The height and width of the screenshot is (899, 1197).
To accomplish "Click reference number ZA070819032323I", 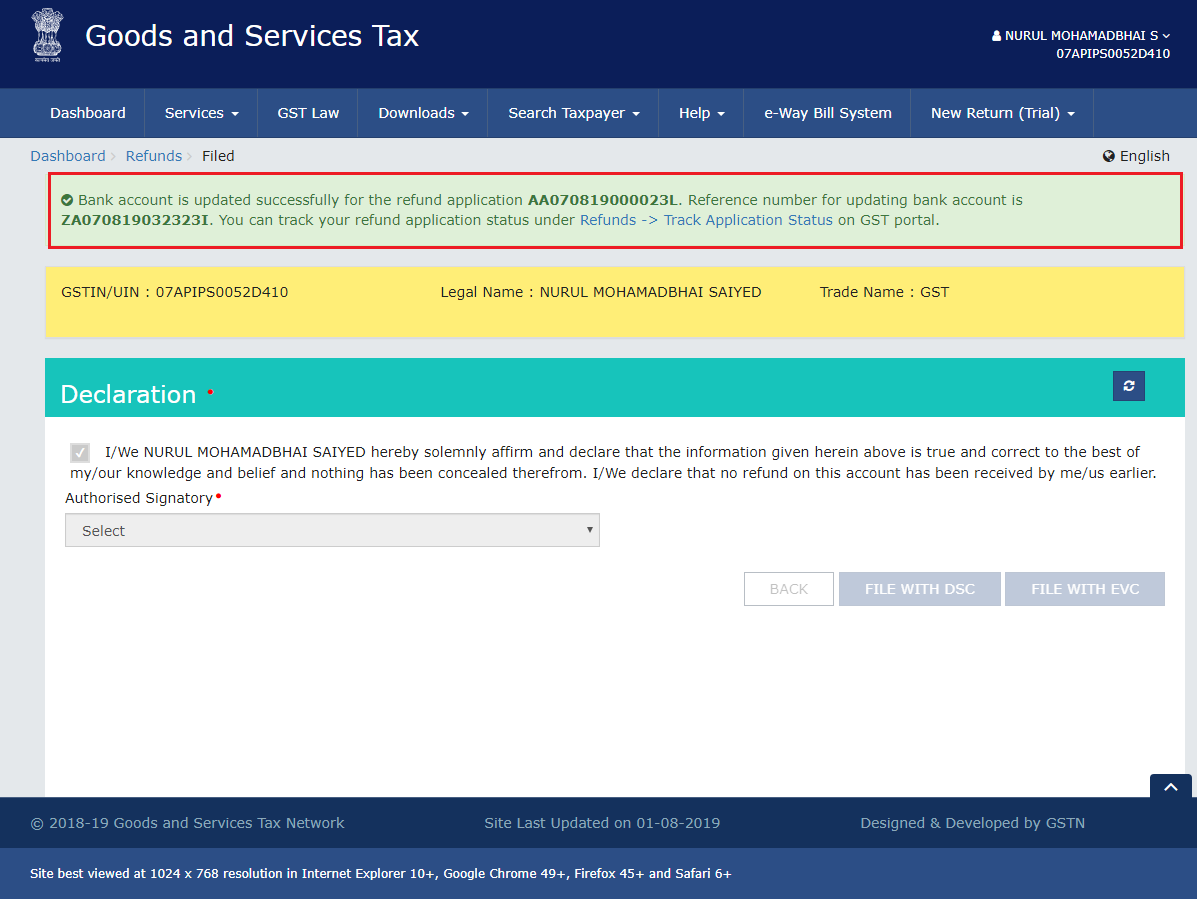I will [x=135, y=220].
